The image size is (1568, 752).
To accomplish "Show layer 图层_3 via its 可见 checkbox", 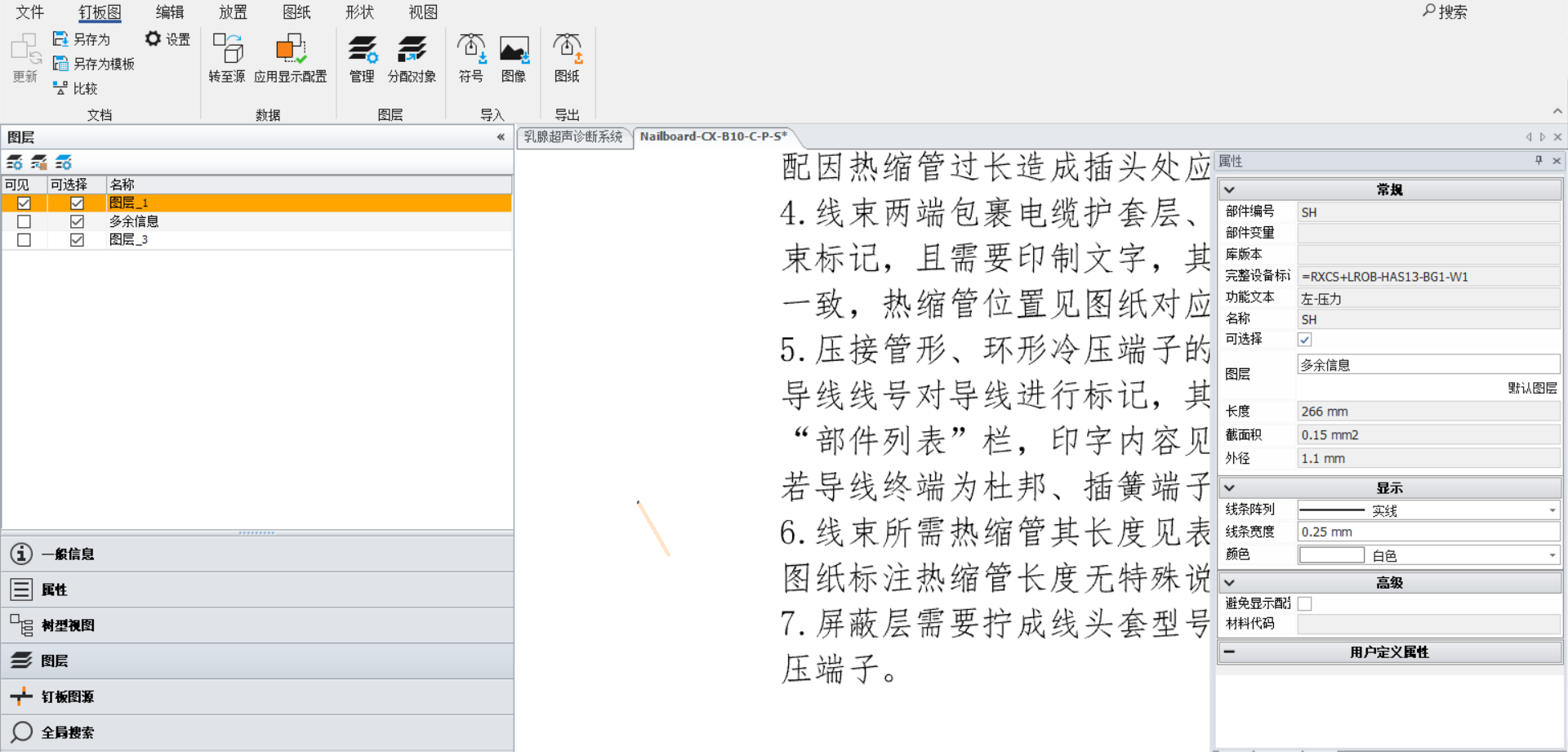I will click(x=24, y=240).
